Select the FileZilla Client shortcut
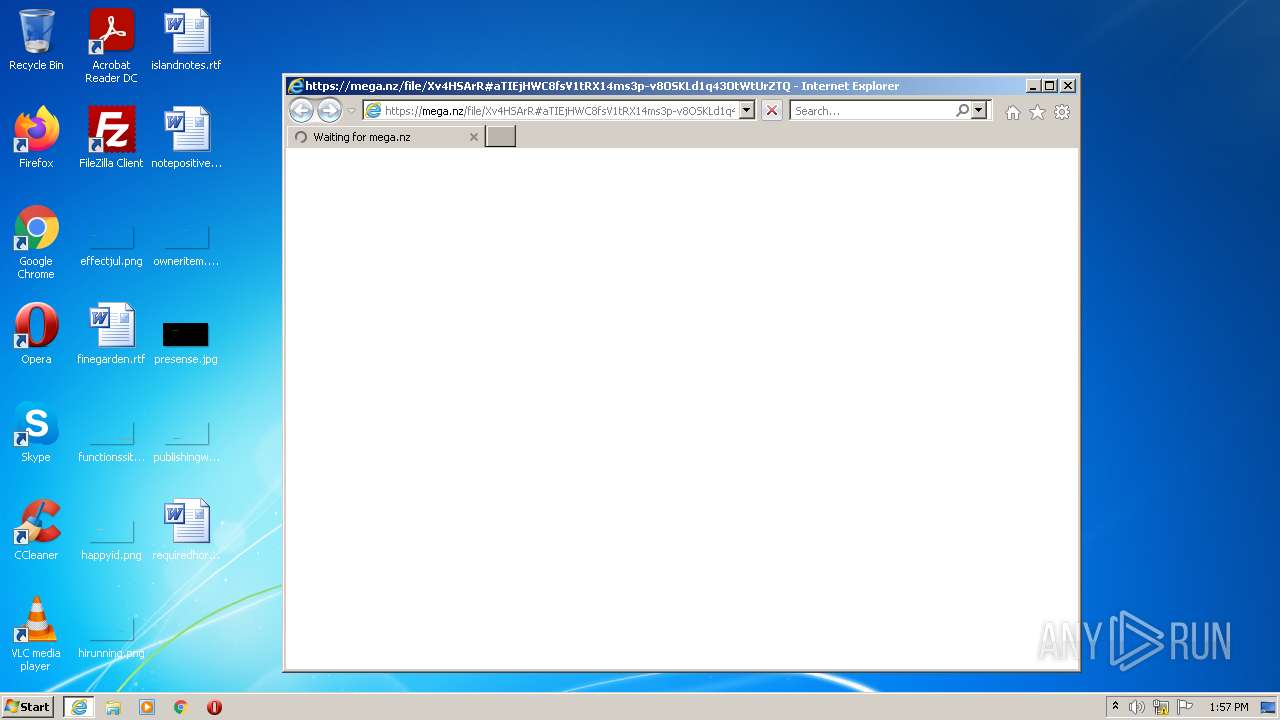This screenshot has width=1280, height=720. coord(111,138)
